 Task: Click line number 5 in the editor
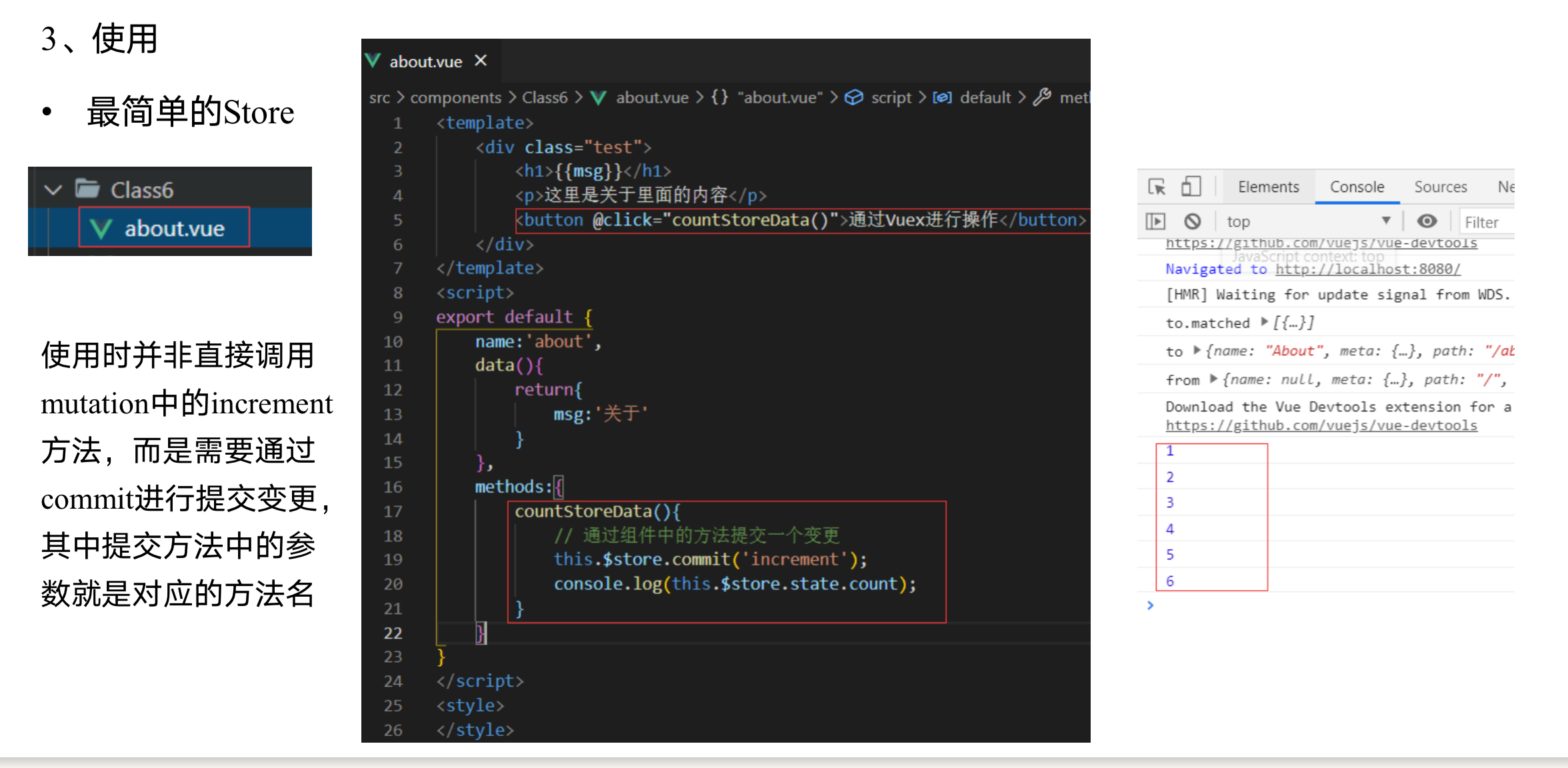[x=397, y=220]
